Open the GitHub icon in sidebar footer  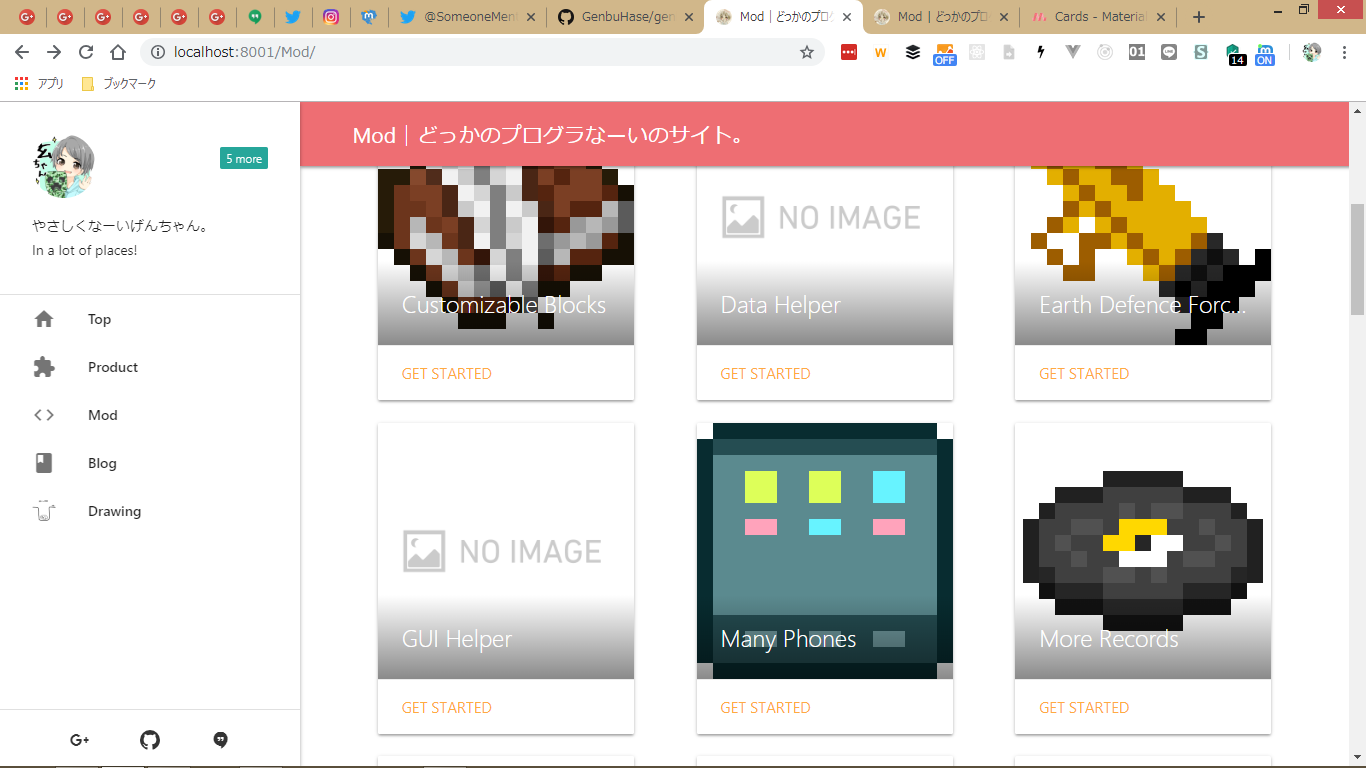click(x=150, y=740)
